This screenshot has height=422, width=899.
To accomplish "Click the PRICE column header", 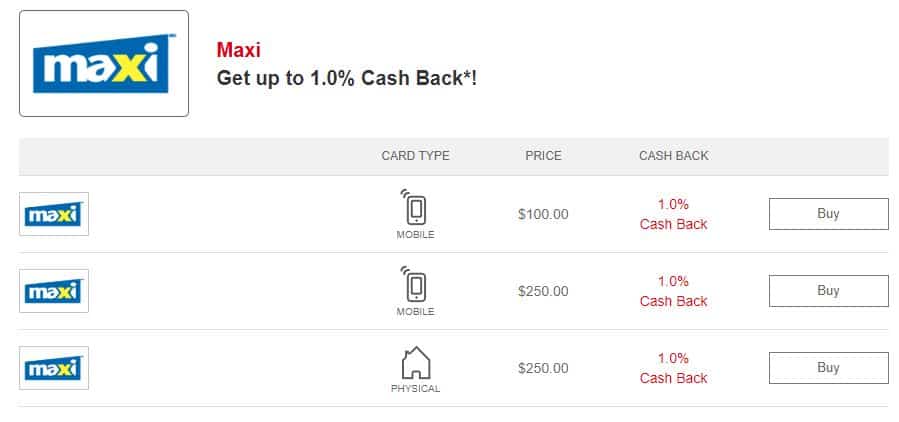I will click(543, 156).
